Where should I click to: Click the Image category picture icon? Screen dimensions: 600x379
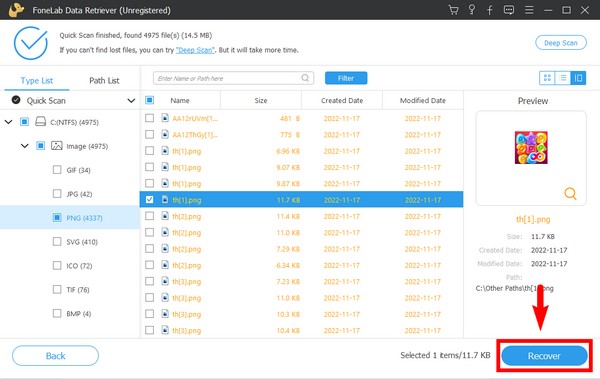57,146
